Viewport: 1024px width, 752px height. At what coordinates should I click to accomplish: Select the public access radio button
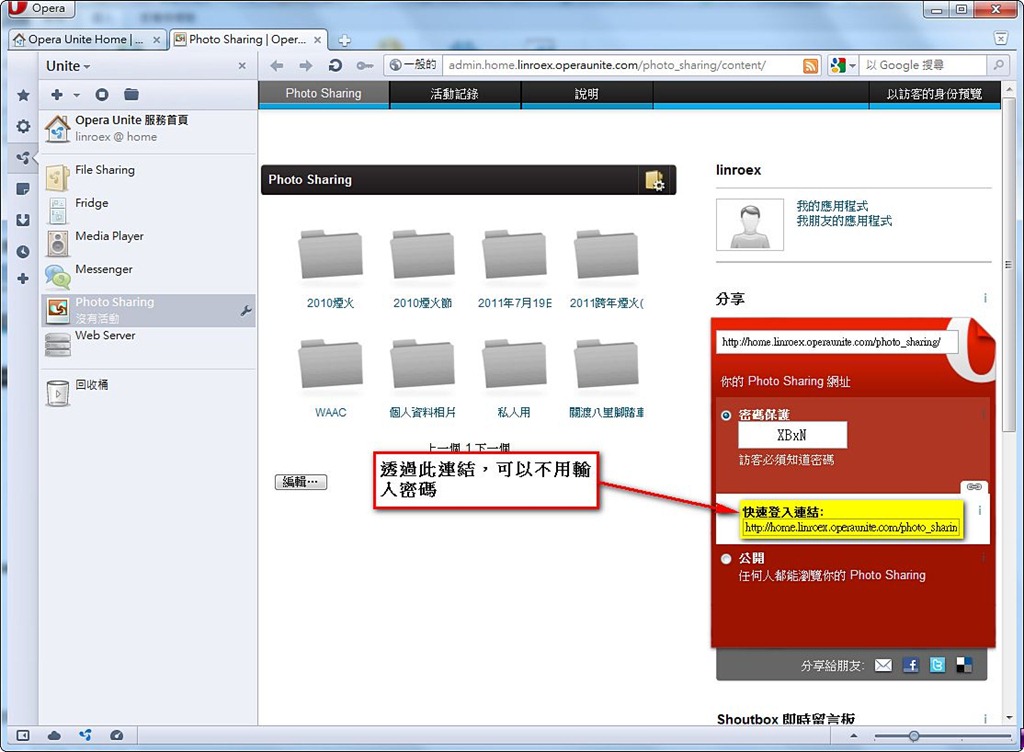point(726,559)
